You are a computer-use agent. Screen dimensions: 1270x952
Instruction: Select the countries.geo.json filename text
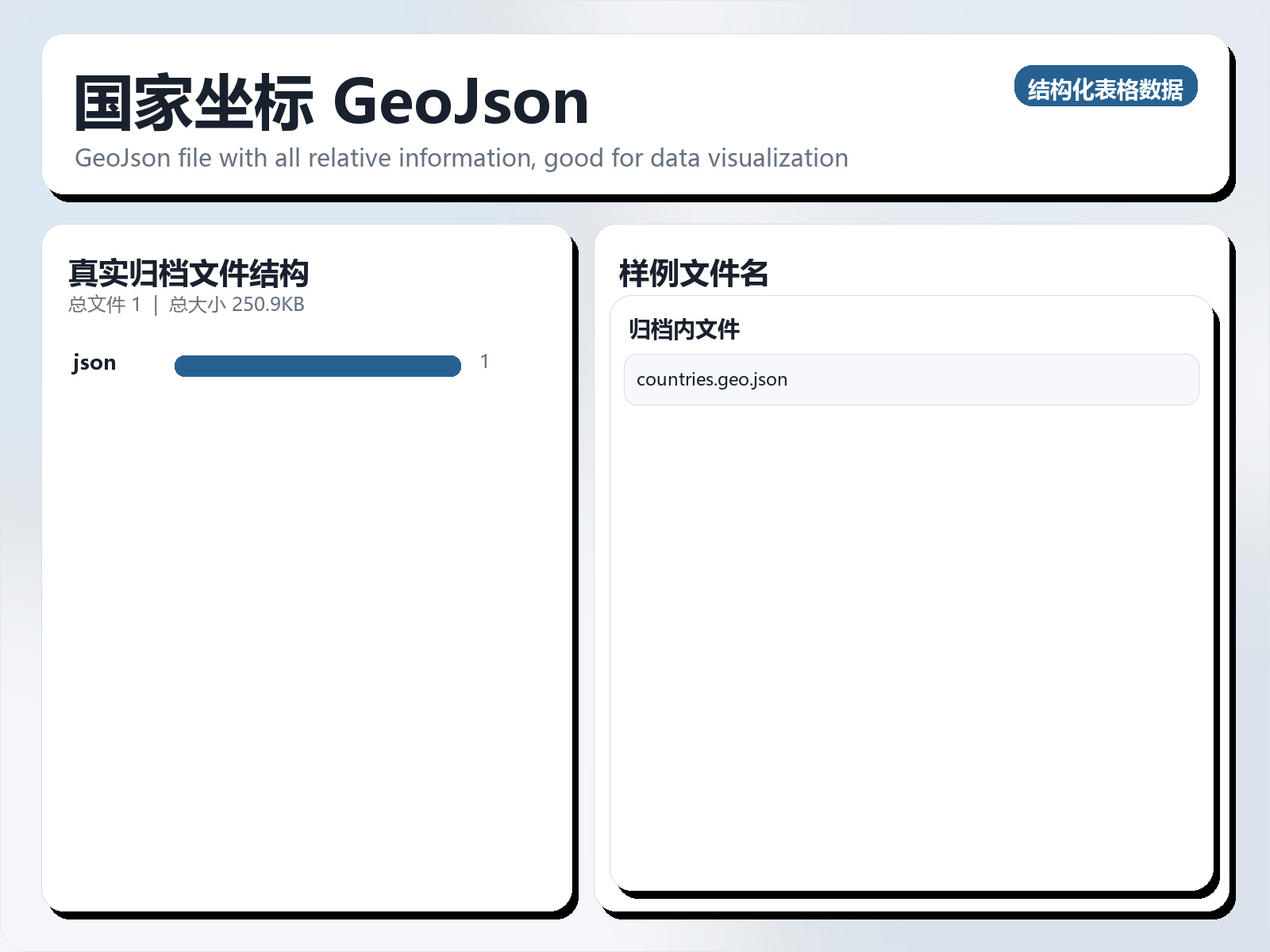[712, 379]
